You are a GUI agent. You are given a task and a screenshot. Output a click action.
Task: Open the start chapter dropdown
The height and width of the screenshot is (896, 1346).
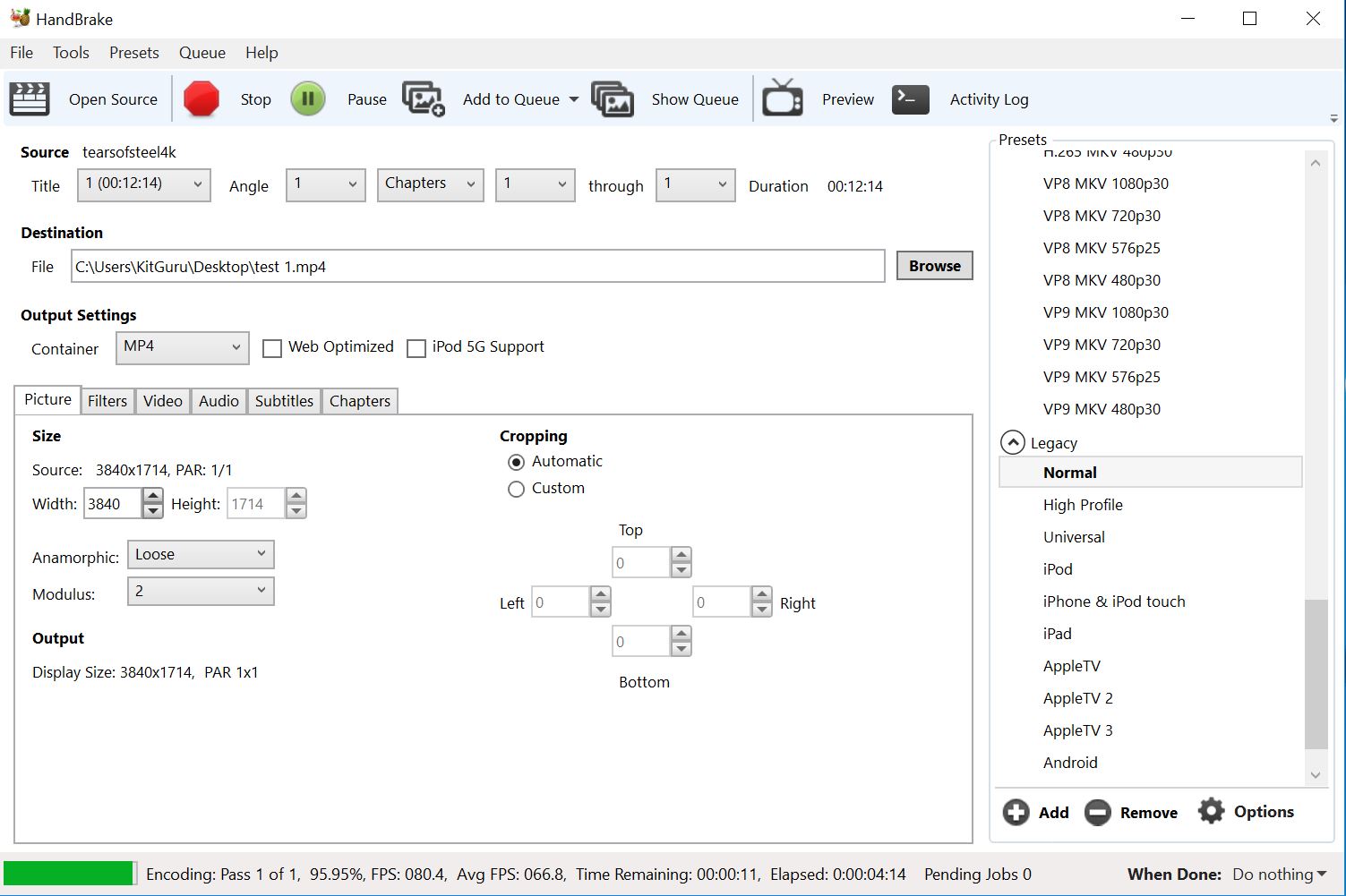535,184
